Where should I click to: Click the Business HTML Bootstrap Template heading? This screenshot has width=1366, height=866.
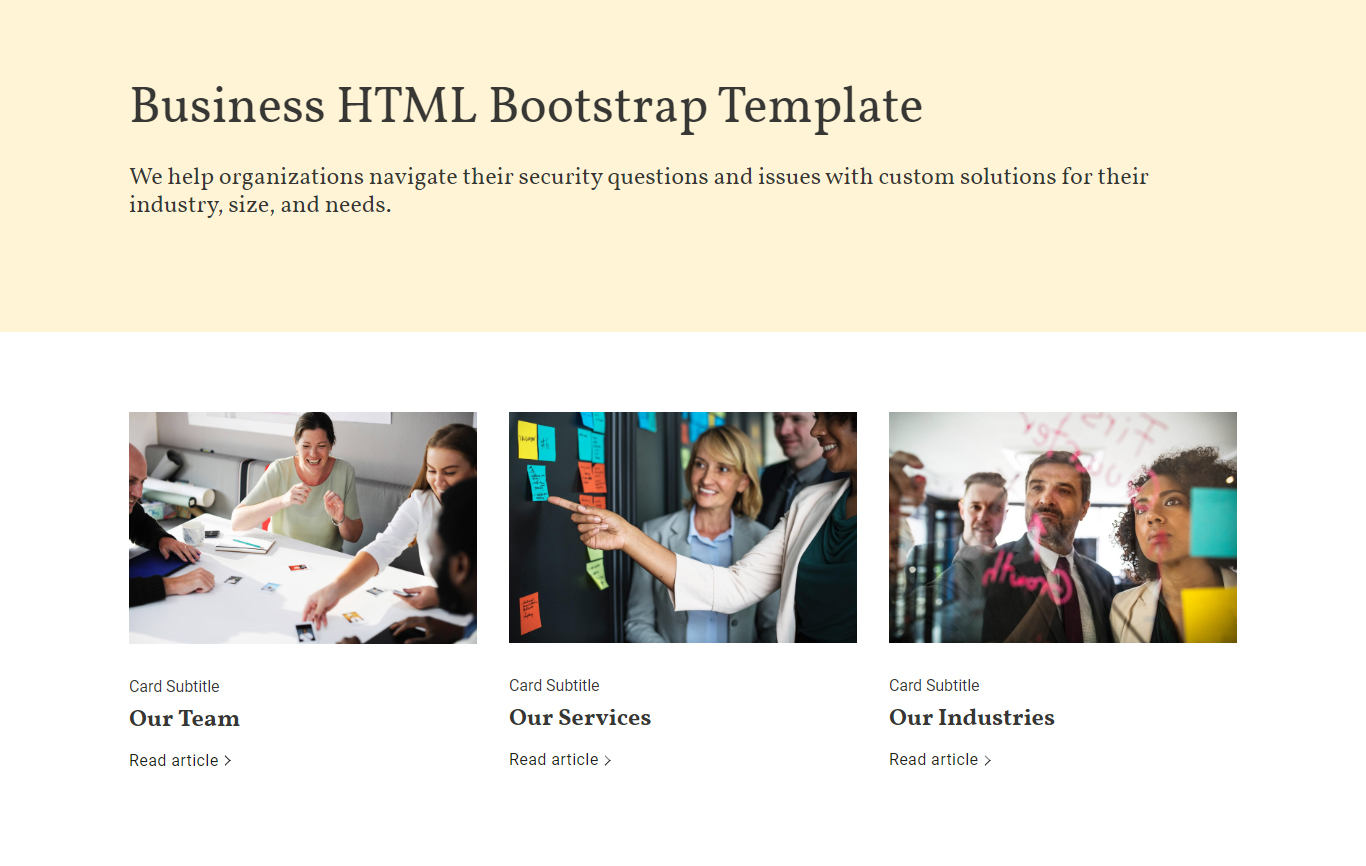pyautogui.click(x=526, y=107)
